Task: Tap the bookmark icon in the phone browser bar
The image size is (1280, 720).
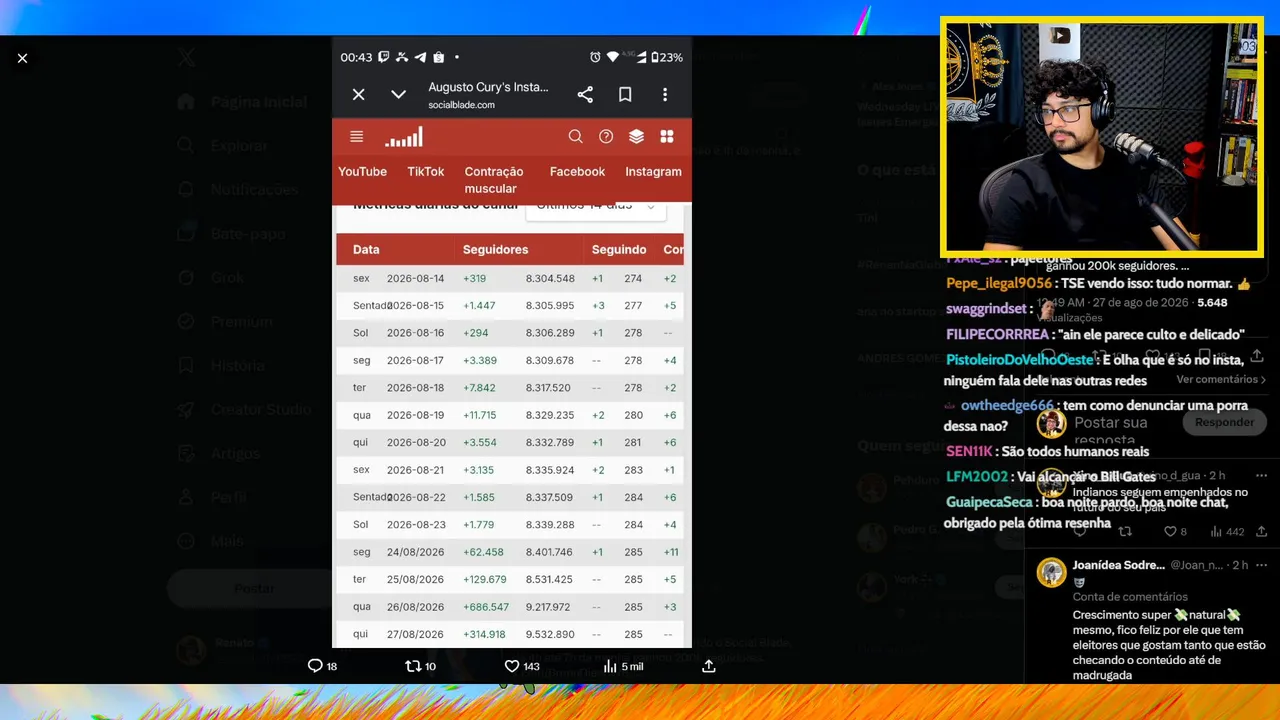Action: click(625, 94)
